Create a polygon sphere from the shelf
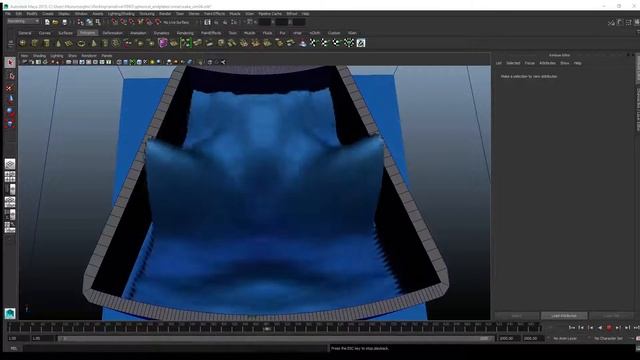The width and height of the screenshot is (640, 360). 22,43
